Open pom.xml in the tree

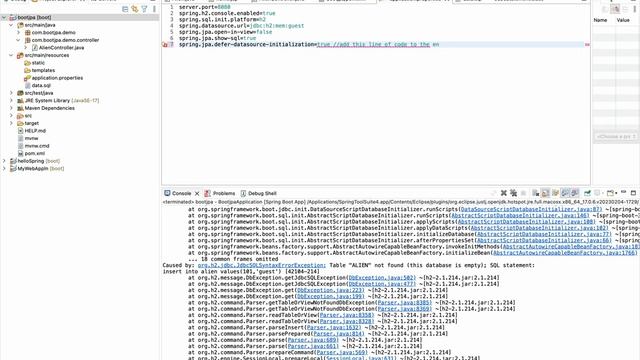pos(35,153)
